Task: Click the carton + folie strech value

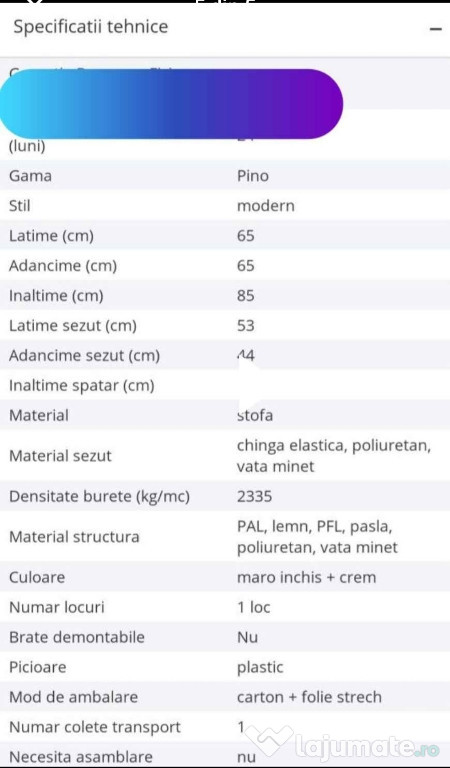Action: click(309, 697)
